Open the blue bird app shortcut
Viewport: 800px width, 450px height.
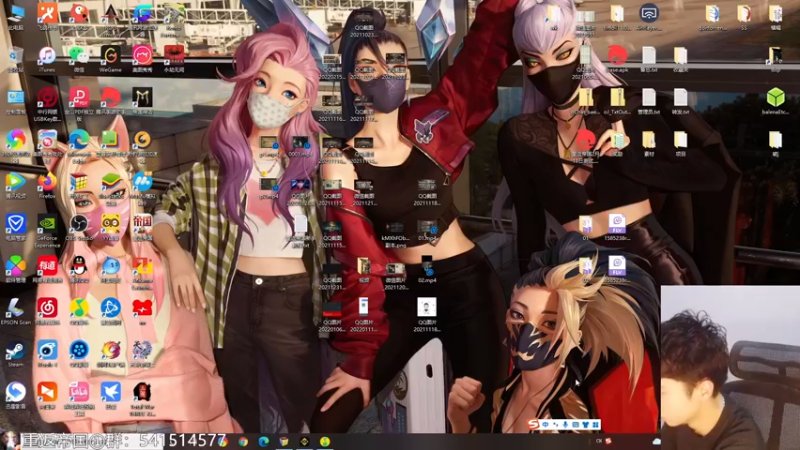(x=111, y=392)
